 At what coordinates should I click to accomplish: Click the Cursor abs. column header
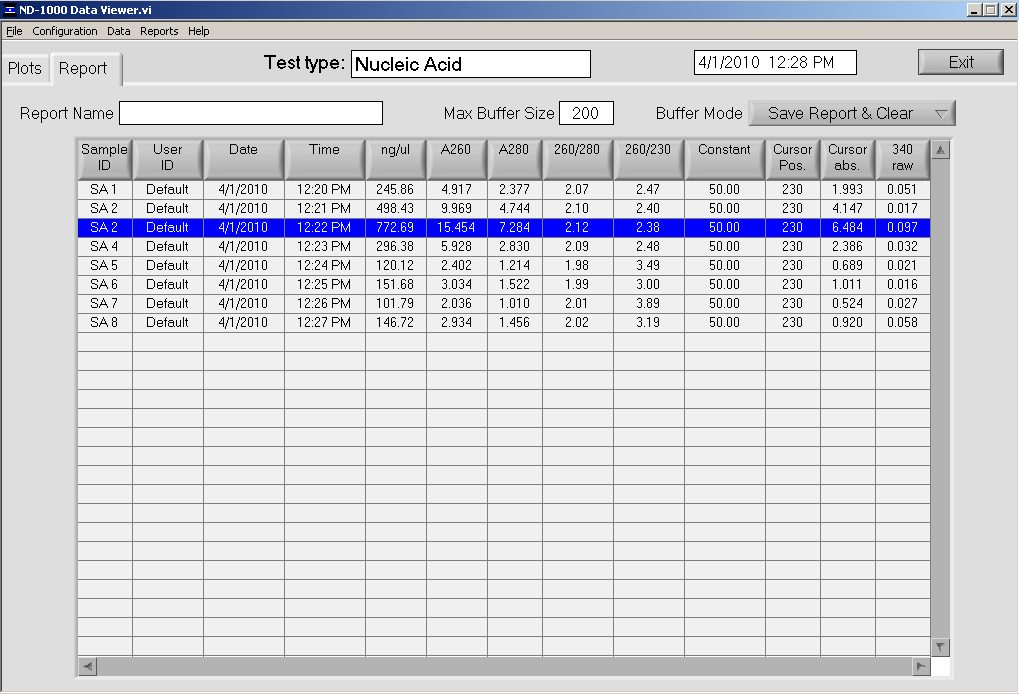click(847, 159)
